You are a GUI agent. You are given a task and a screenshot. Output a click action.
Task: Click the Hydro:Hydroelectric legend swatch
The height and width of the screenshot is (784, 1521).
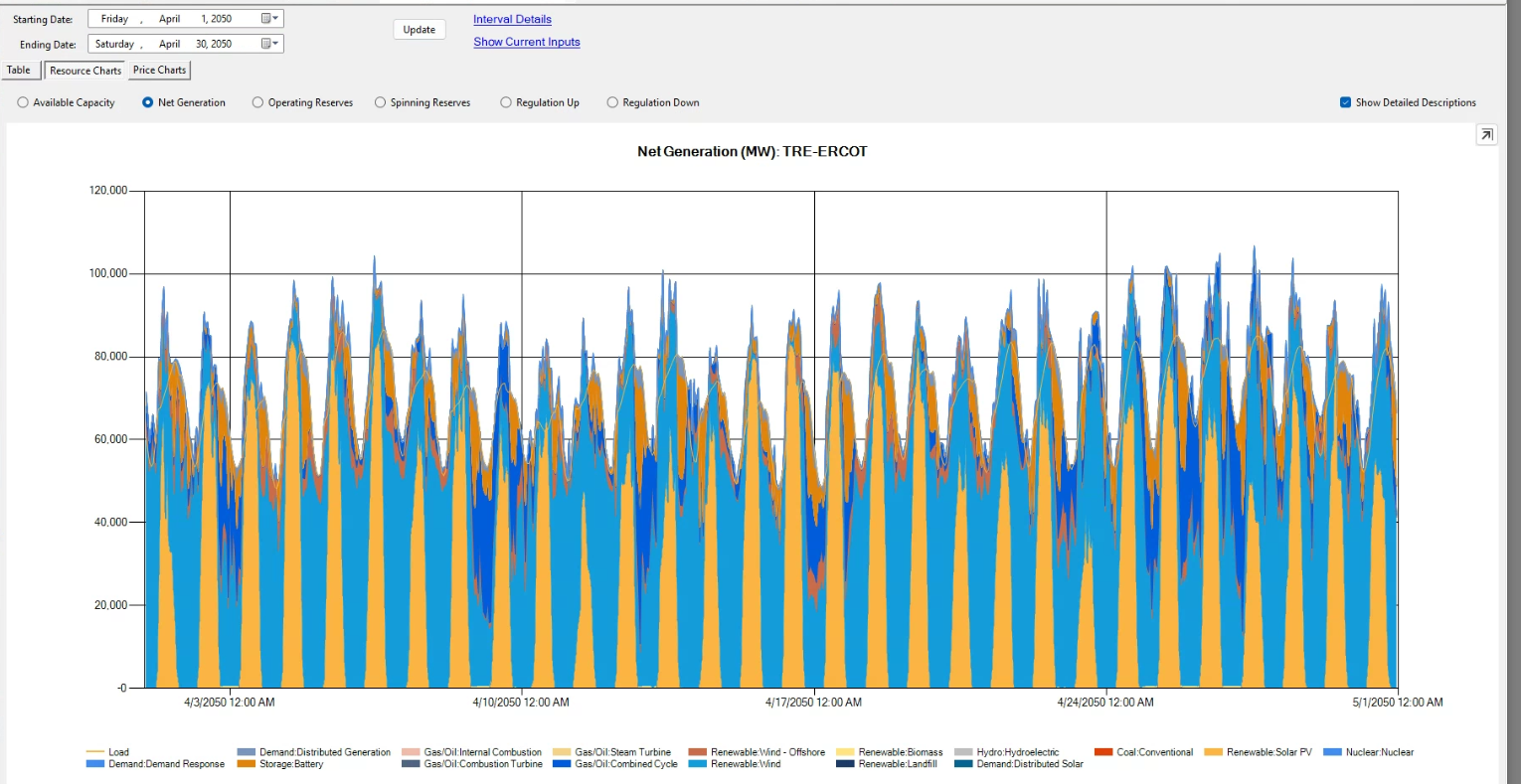tap(963, 752)
